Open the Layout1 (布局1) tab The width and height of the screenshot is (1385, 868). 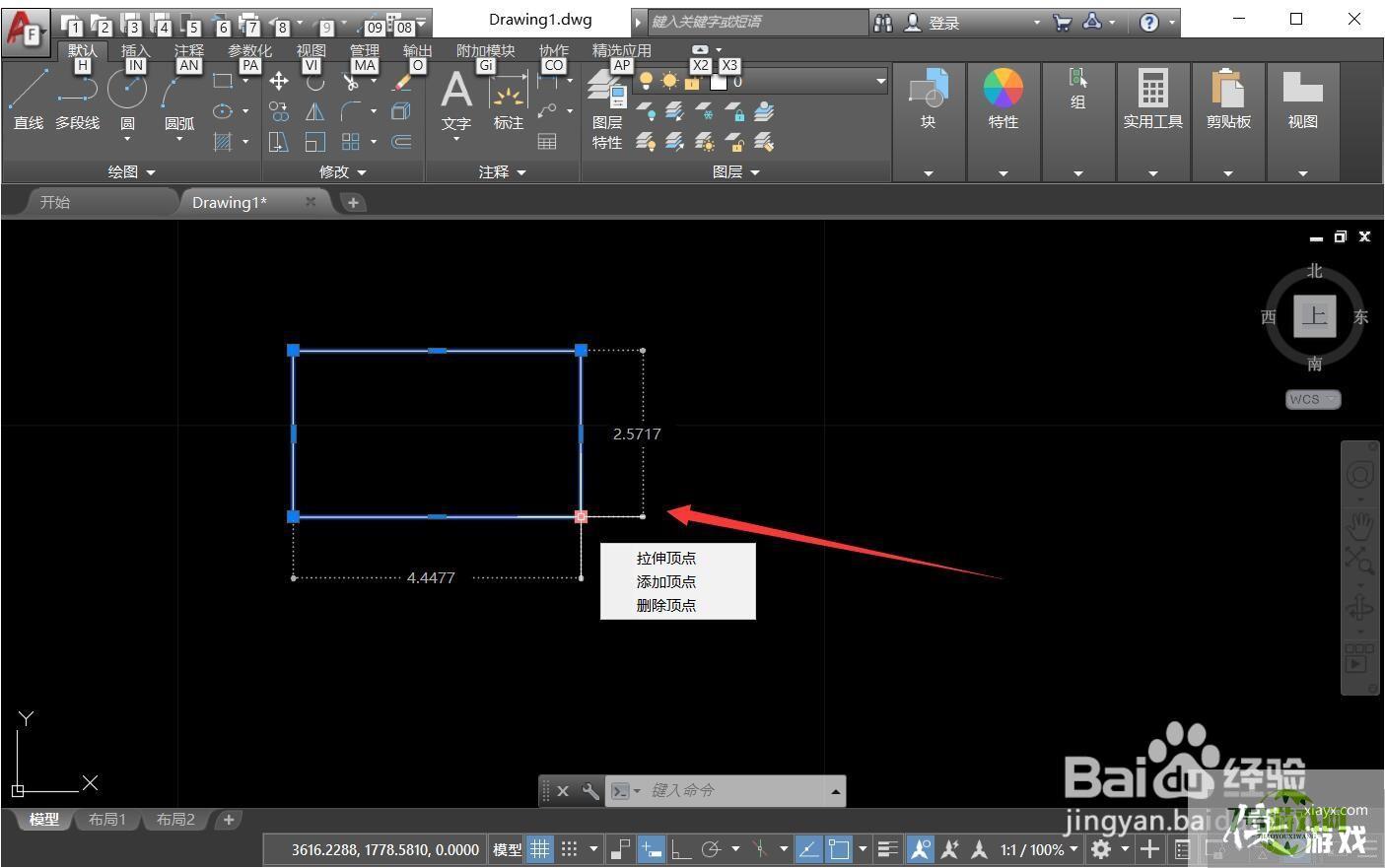click(107, 820)
